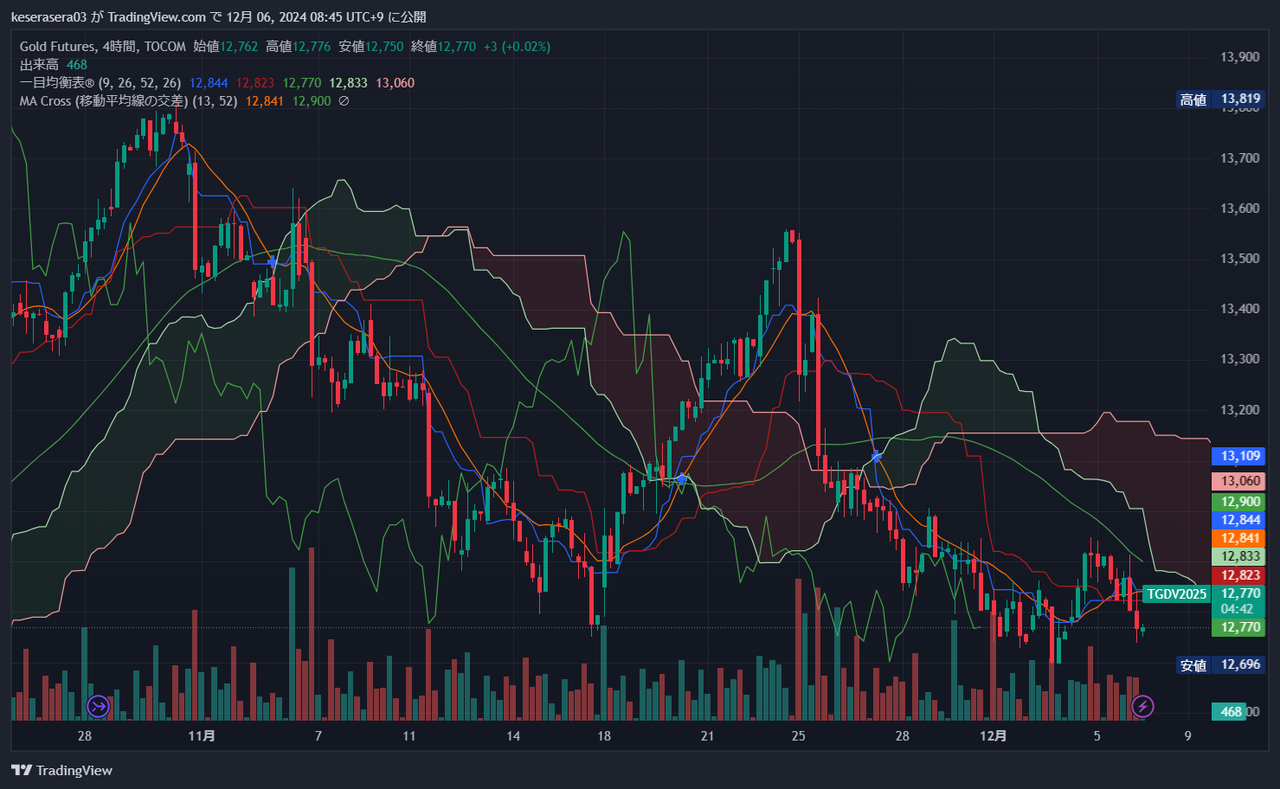Click the blue 12,844 price scale label
The image size is (1280, 789).
tap(1238, 520)
